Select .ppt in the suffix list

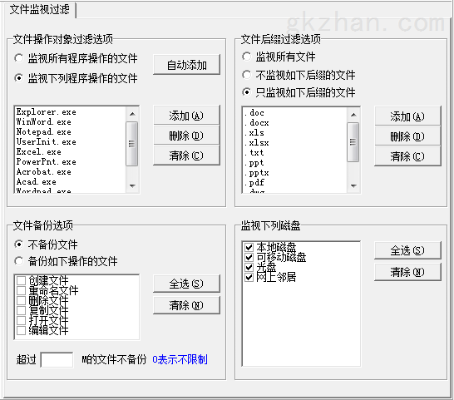[x=254, y=163]
